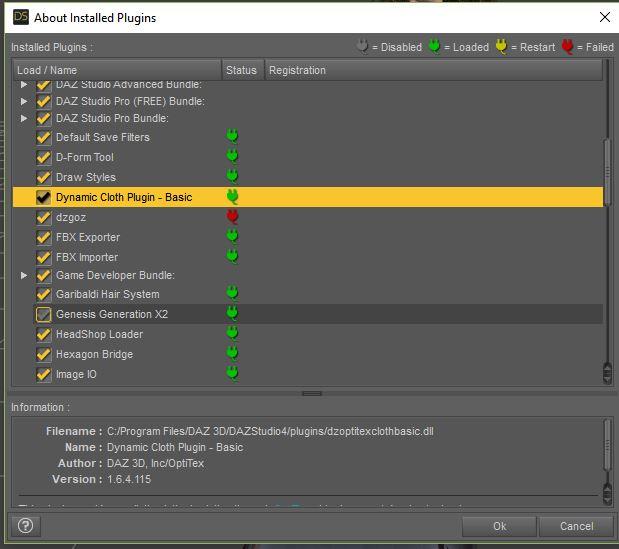The width and height of the screenshot is (619, 549).
Task: Toggle Default Save Filters checkbox
Action: pyautogui.click(x=43, y=137)
